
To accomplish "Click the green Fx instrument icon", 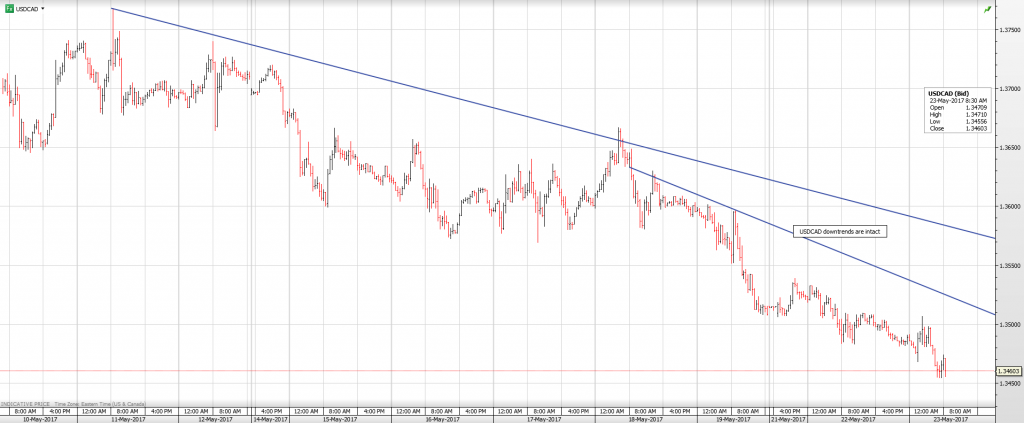I will pos(8,8).
